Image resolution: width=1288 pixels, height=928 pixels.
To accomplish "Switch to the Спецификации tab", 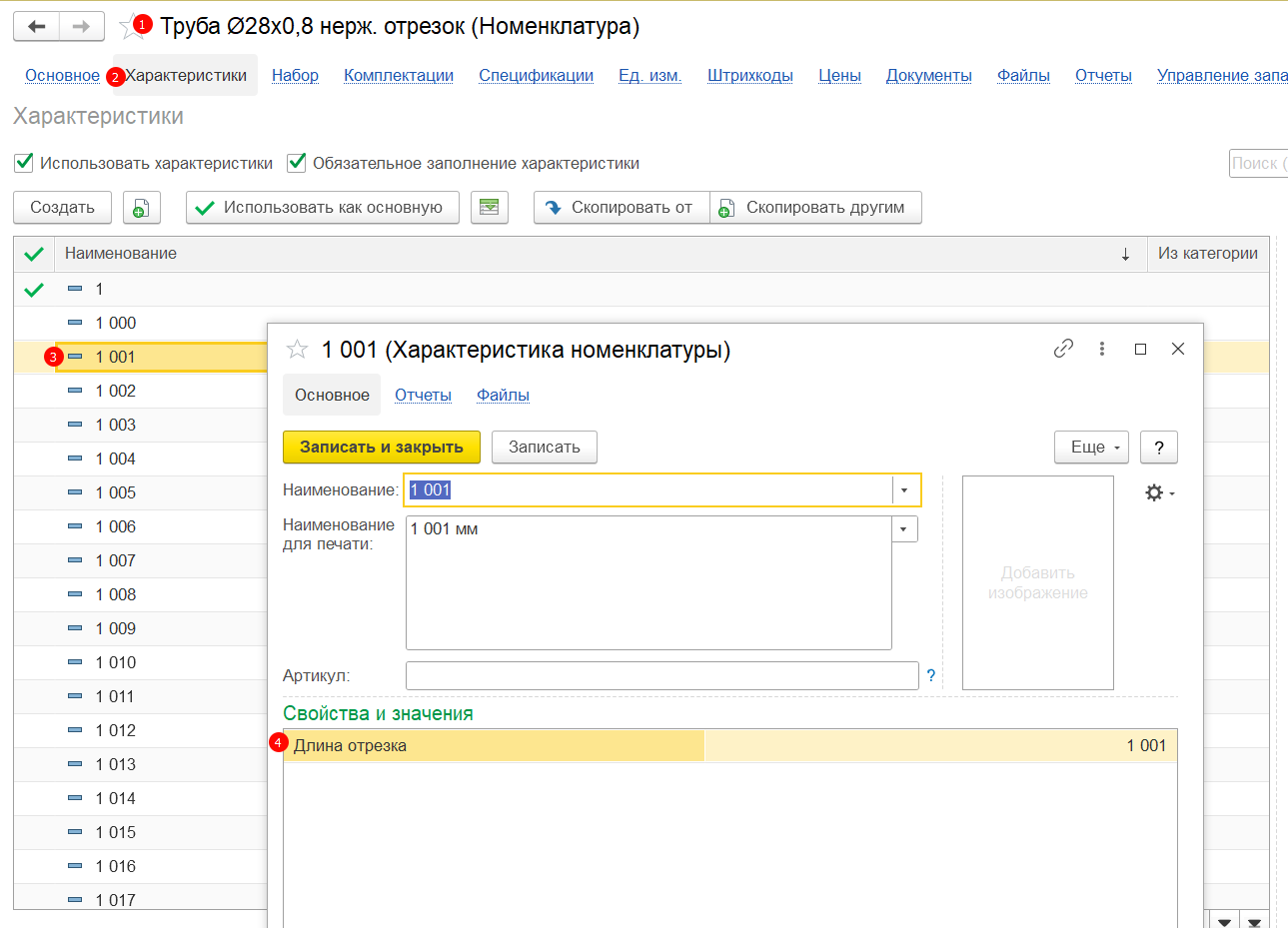I will 536,76.
